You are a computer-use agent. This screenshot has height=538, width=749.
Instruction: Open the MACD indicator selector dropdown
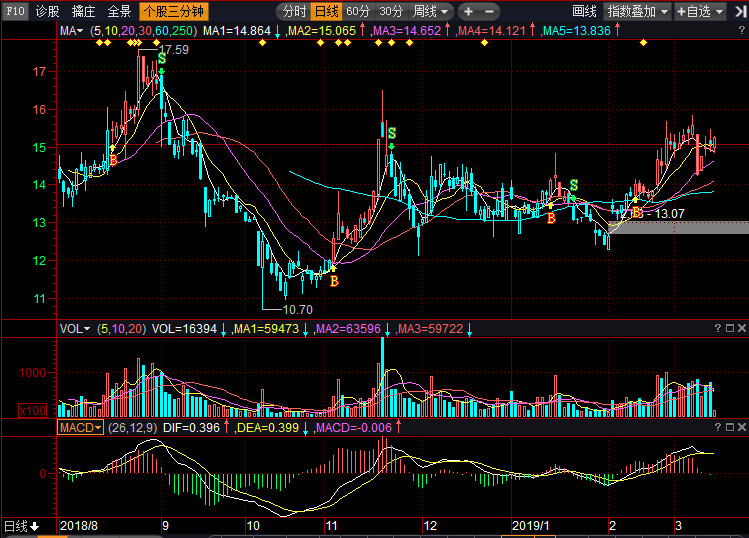tap(80, 427)
